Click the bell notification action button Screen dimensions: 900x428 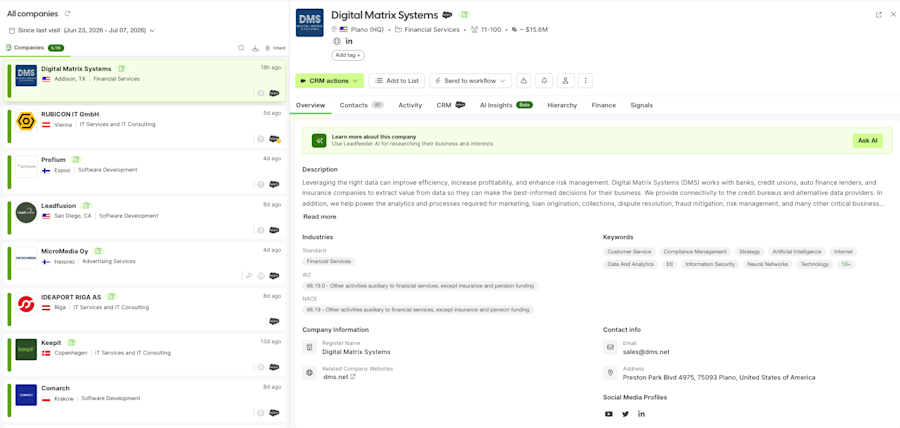tap(544, 81)
